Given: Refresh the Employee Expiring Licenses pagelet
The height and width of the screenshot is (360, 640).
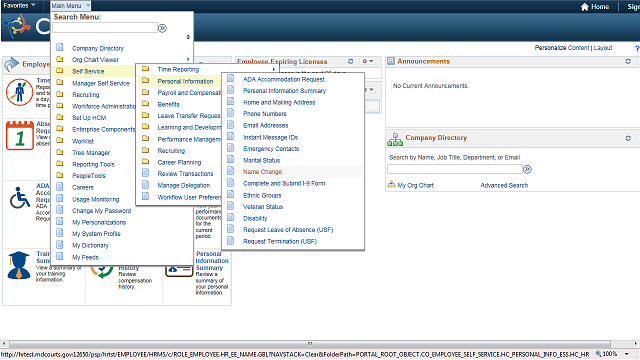Looking at the screenshot, I should click(350, 61).
